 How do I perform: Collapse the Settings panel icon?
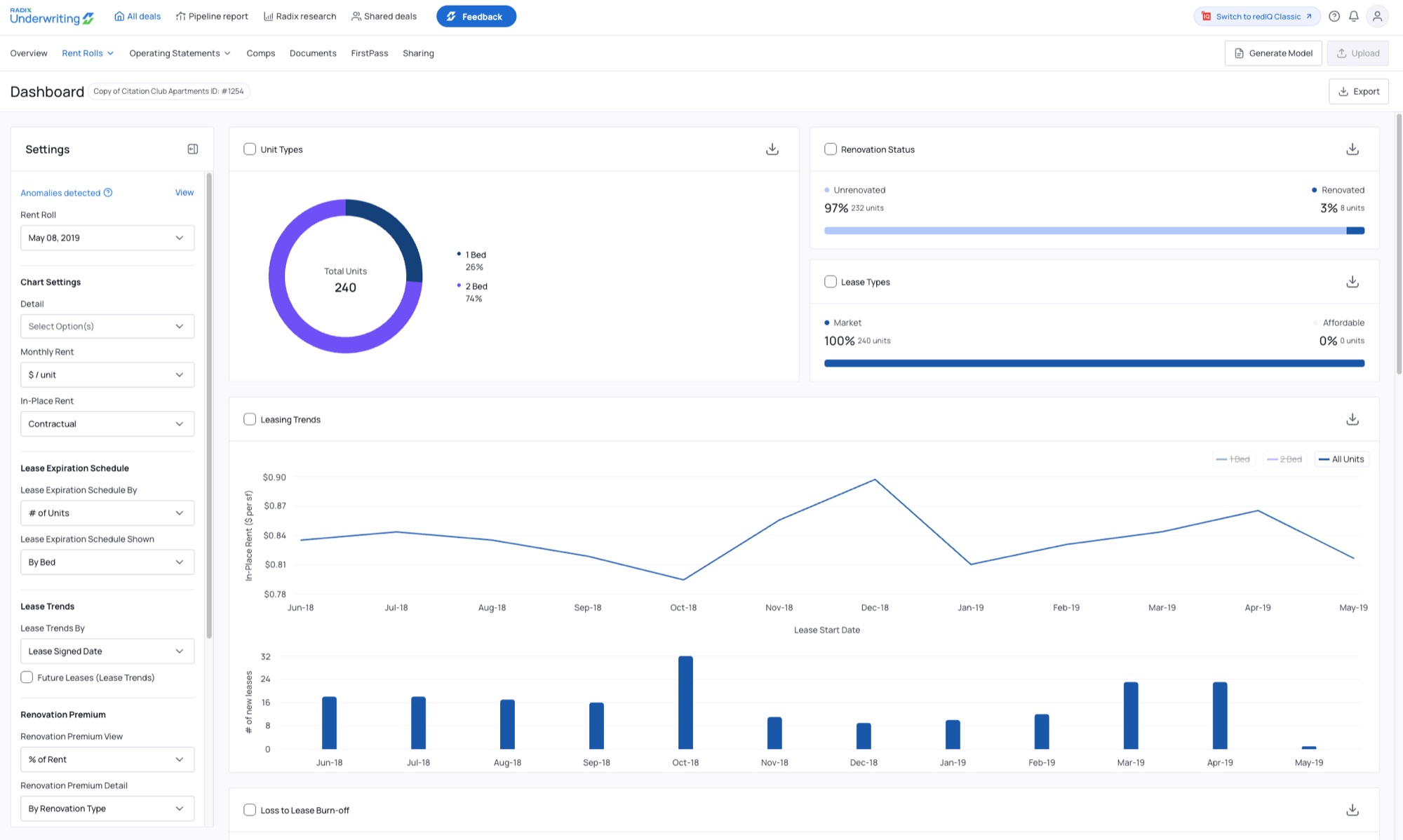tap(193, 149)
